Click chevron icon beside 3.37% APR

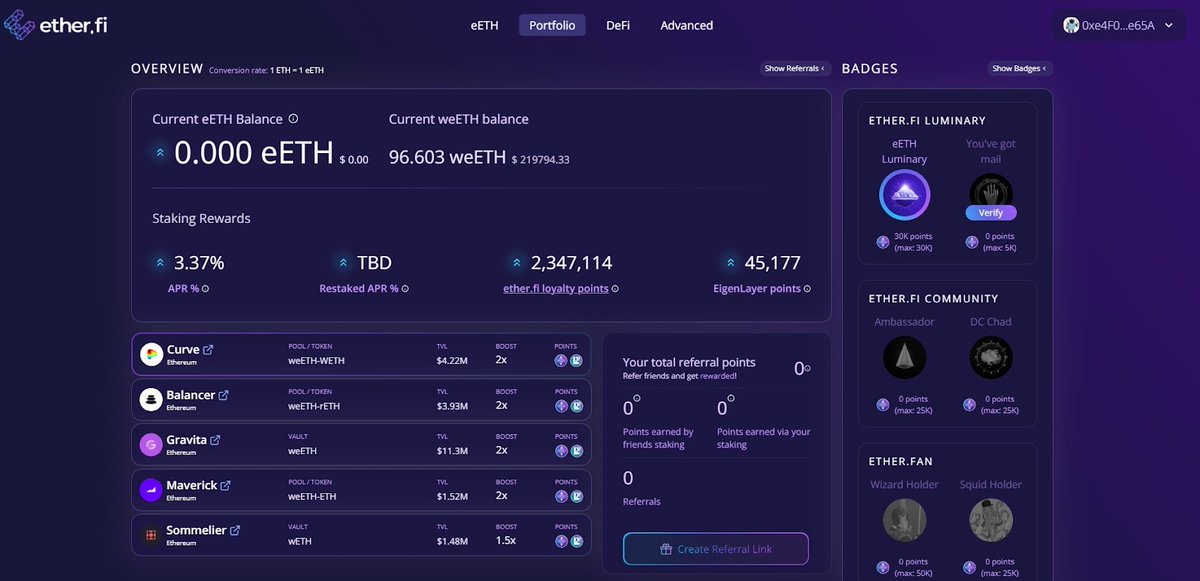(x=160, y=263)
